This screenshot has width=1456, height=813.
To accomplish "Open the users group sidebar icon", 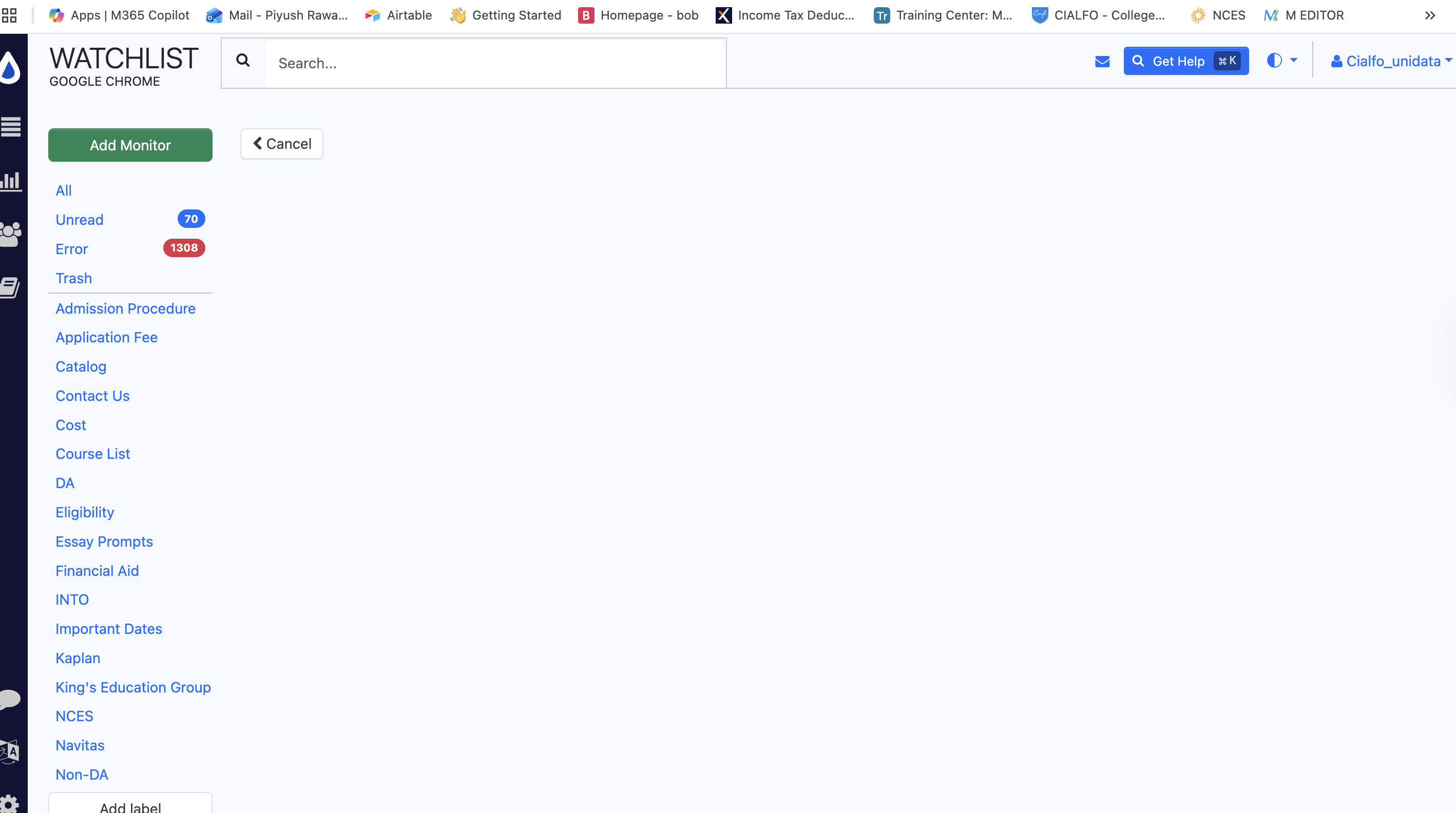I will pyautogui.click(x=11, y=234).
